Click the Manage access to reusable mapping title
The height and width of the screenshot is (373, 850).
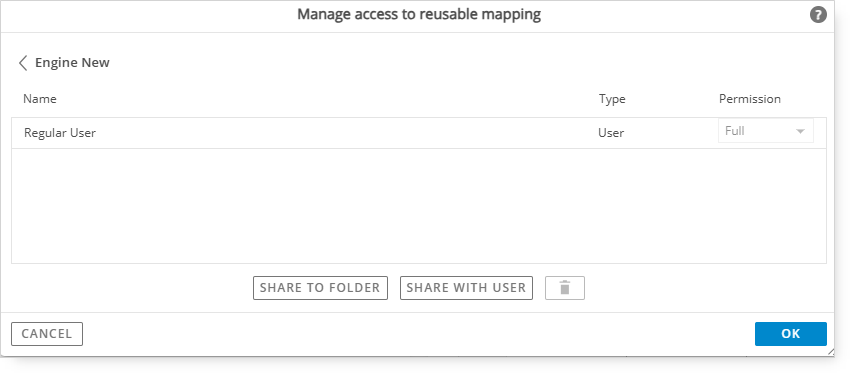(419, 15)
